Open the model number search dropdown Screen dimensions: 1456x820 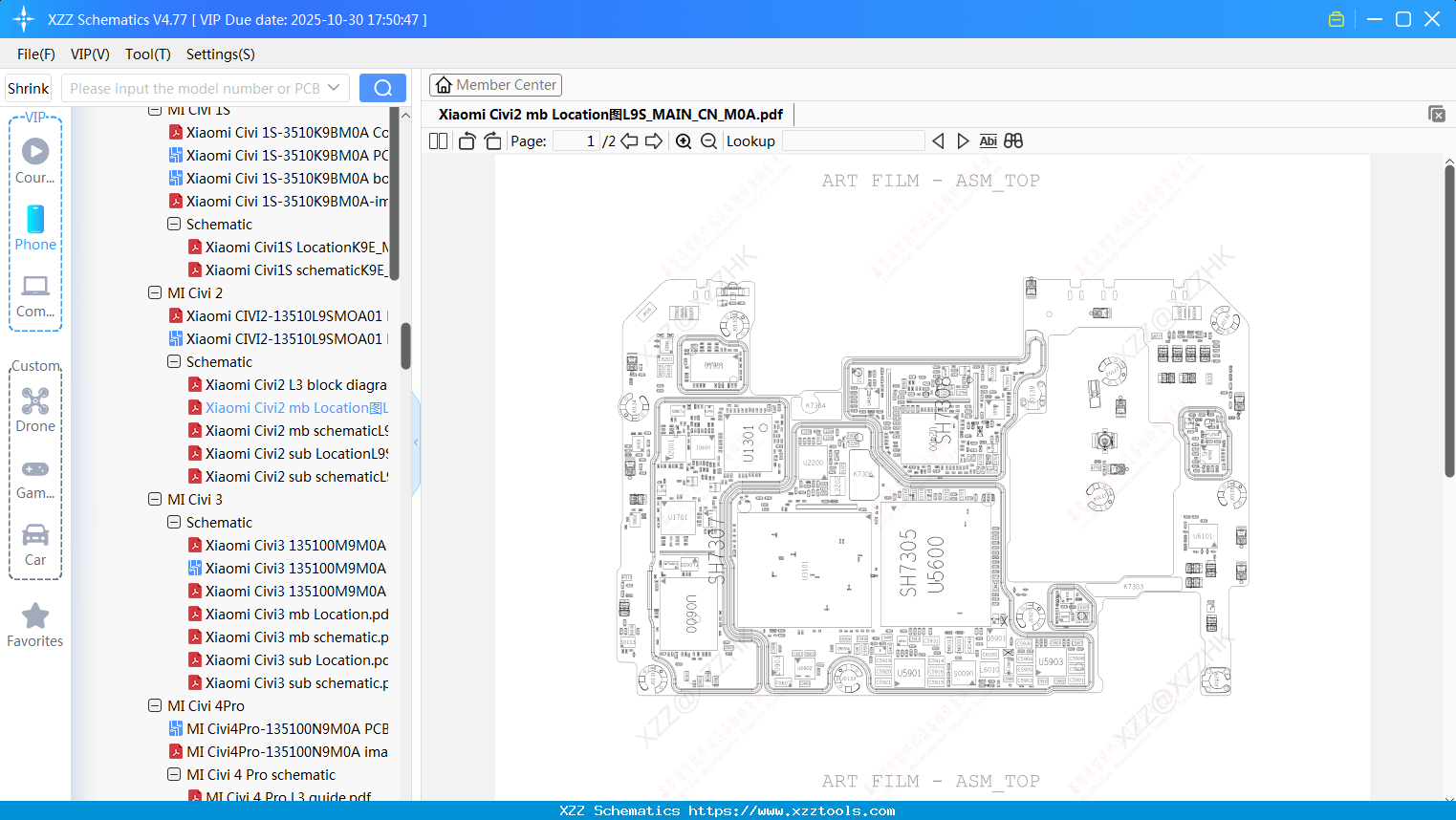[x=335, y=87]
